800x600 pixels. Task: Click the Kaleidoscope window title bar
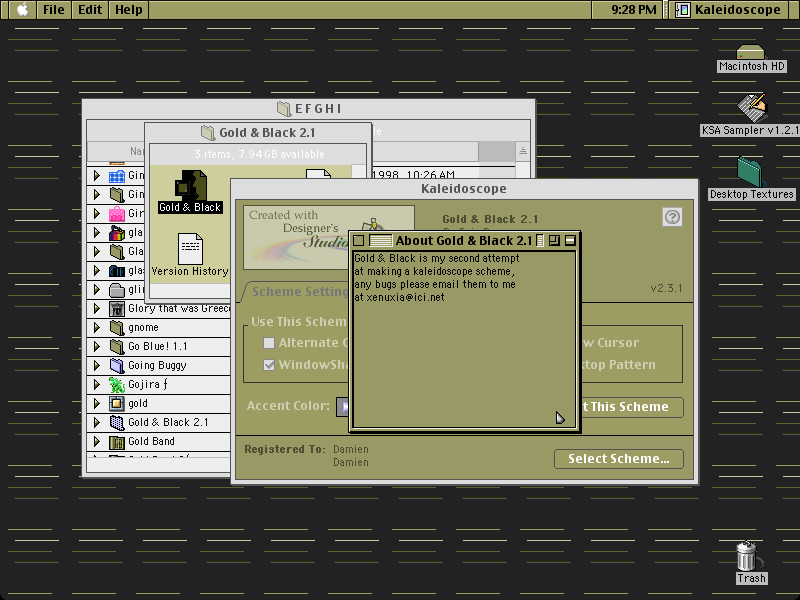[x=464, y=189]
